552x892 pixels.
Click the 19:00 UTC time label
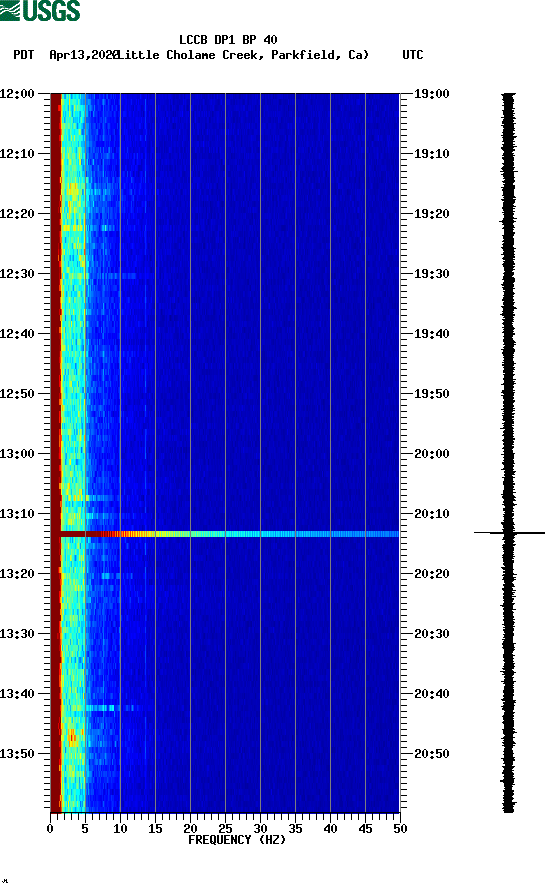click(431, 94)
